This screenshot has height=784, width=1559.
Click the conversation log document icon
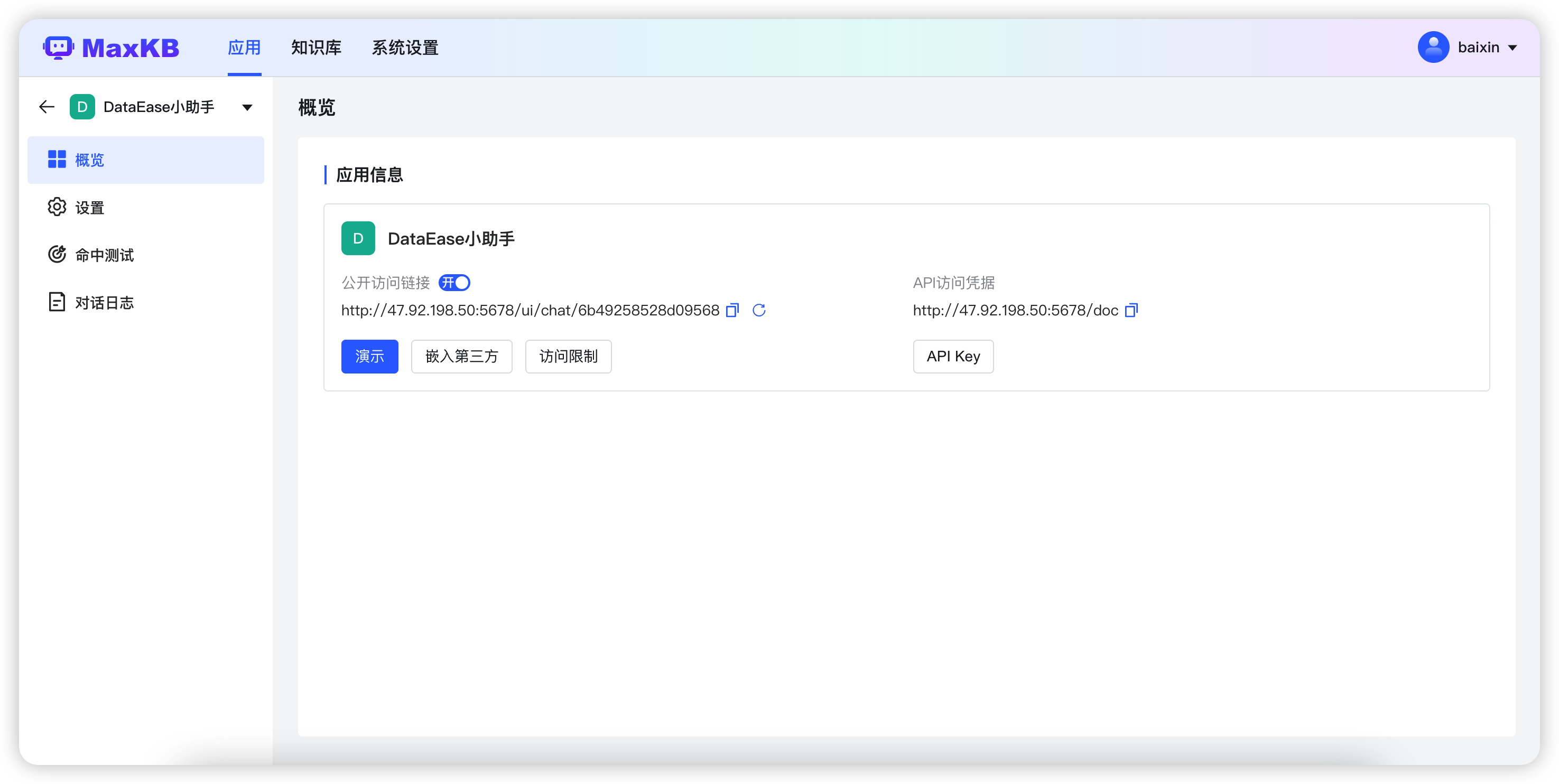57,302
